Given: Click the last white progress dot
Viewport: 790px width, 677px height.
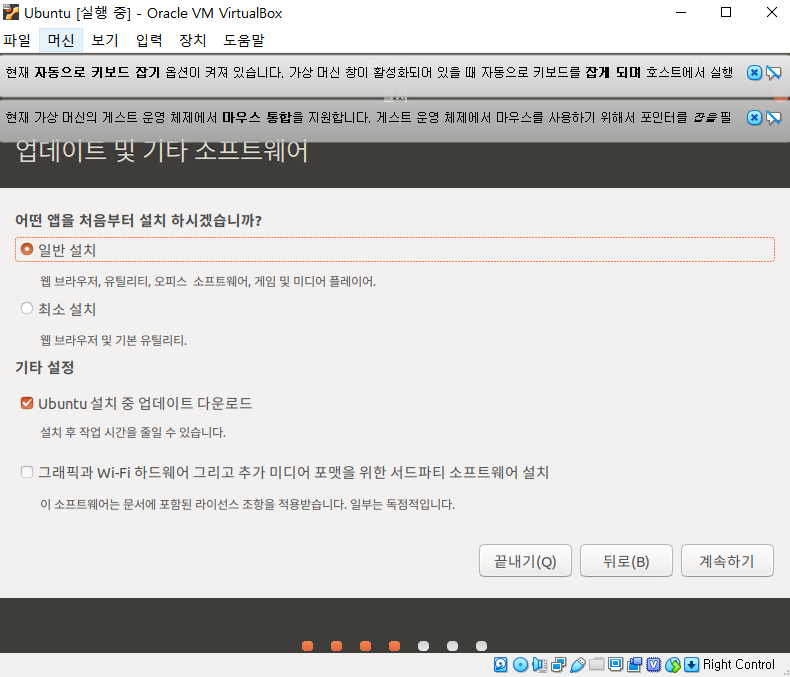Looking at the screenshot, I should pyautogui.click(x=482, y=646).
